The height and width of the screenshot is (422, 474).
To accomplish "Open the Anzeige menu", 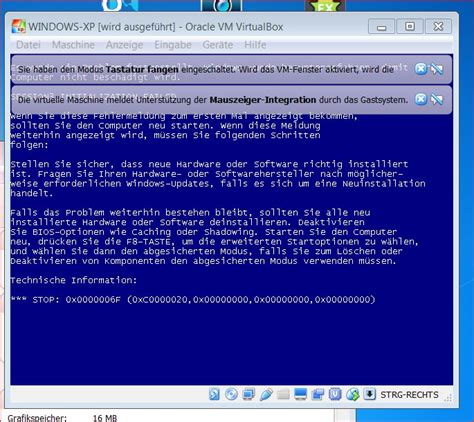I will coord(124,44).
